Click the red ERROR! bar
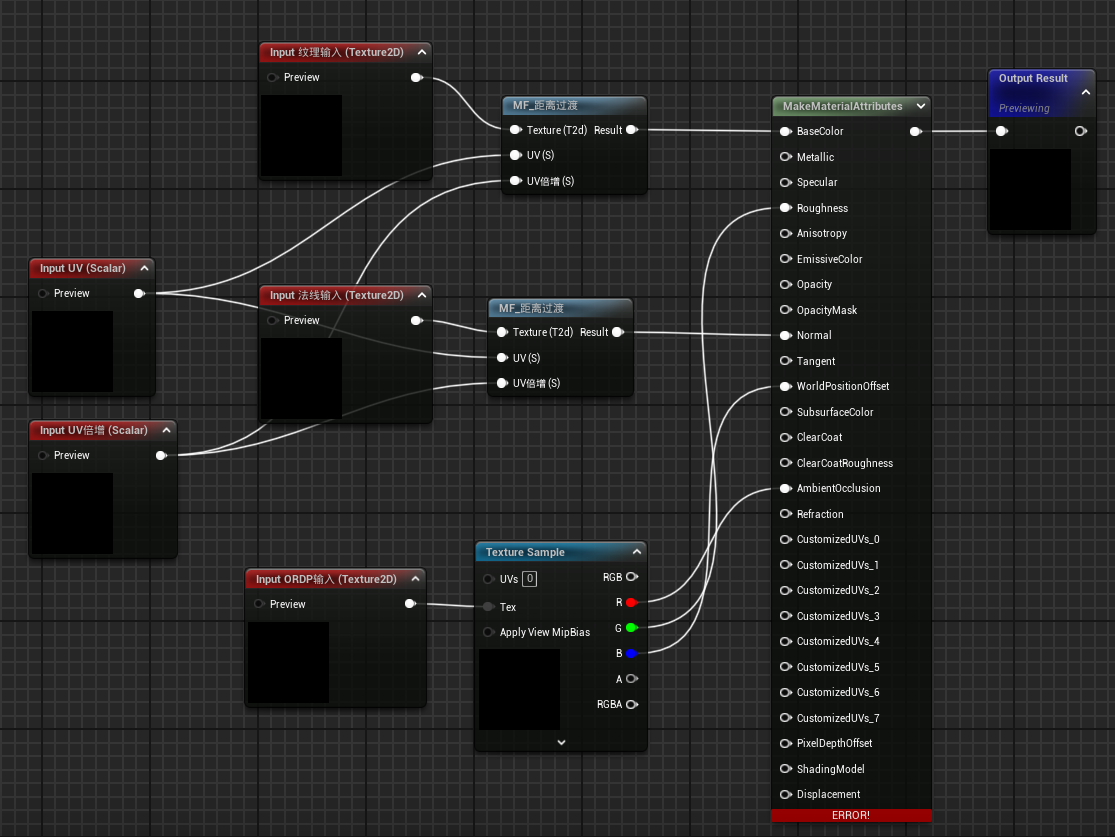This screenshot has width=1115, height=837. point(851,816)
